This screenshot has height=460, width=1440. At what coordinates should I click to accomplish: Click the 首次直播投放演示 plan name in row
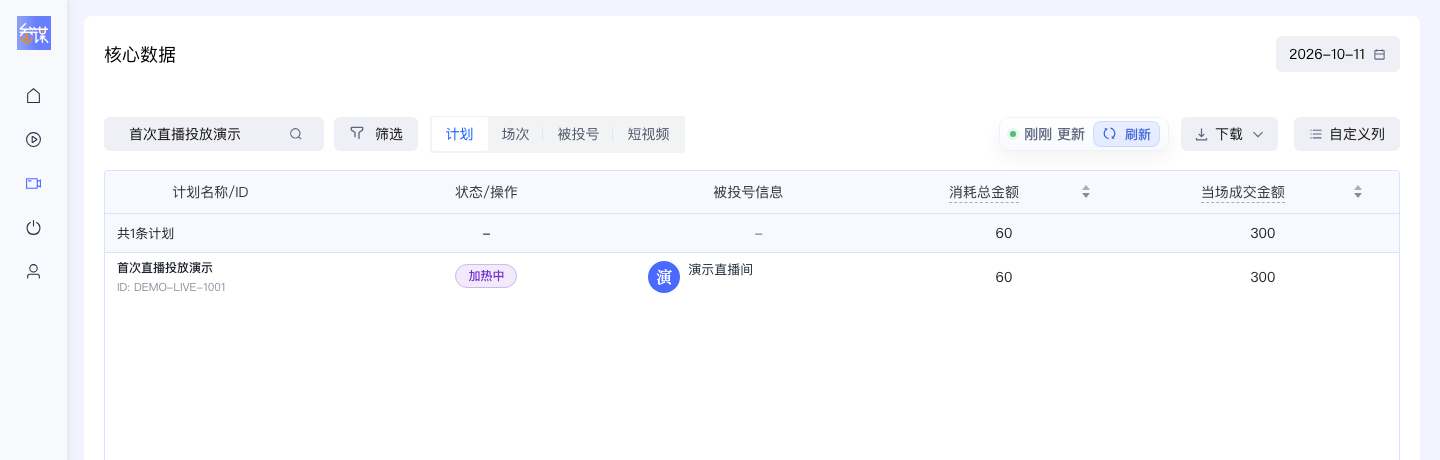point(165,268)
